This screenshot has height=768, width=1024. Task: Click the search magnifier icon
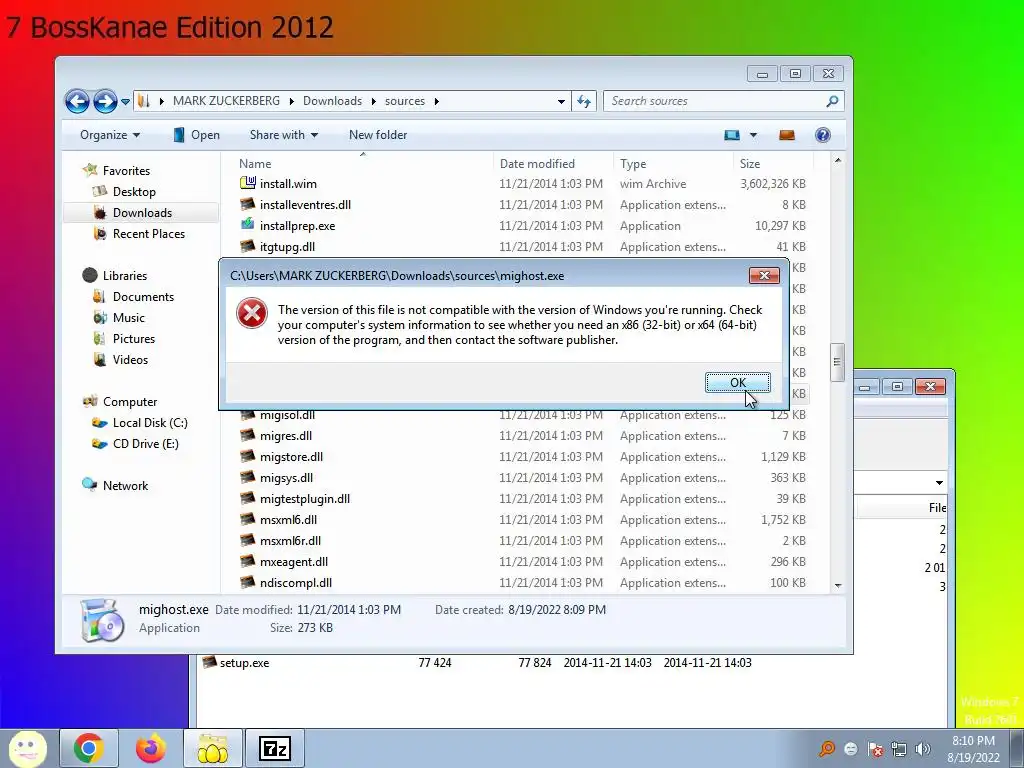pos(832,101)
